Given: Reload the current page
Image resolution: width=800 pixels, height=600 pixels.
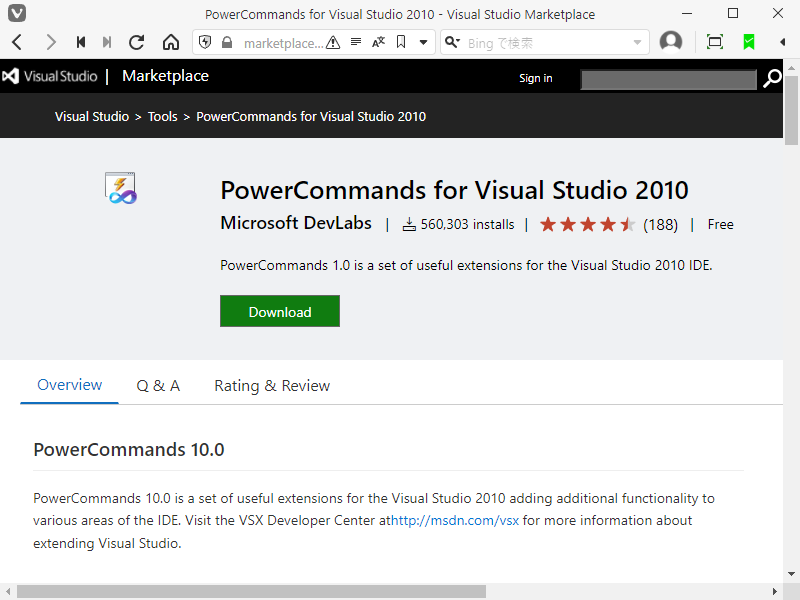Looking at the screenshot, I should pyautogui.click(x=136, y=42).
